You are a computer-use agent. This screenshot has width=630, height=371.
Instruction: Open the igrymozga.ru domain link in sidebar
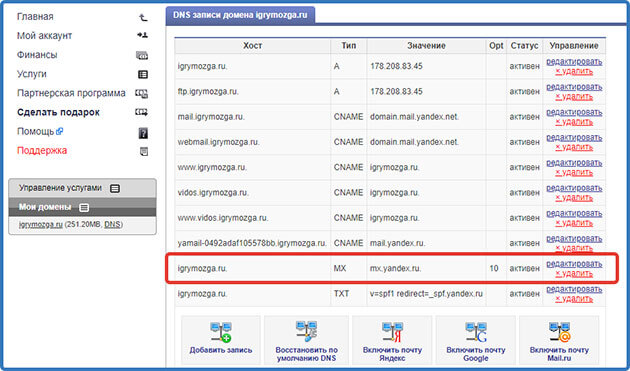pyautogui.click(x=41, y=225)
